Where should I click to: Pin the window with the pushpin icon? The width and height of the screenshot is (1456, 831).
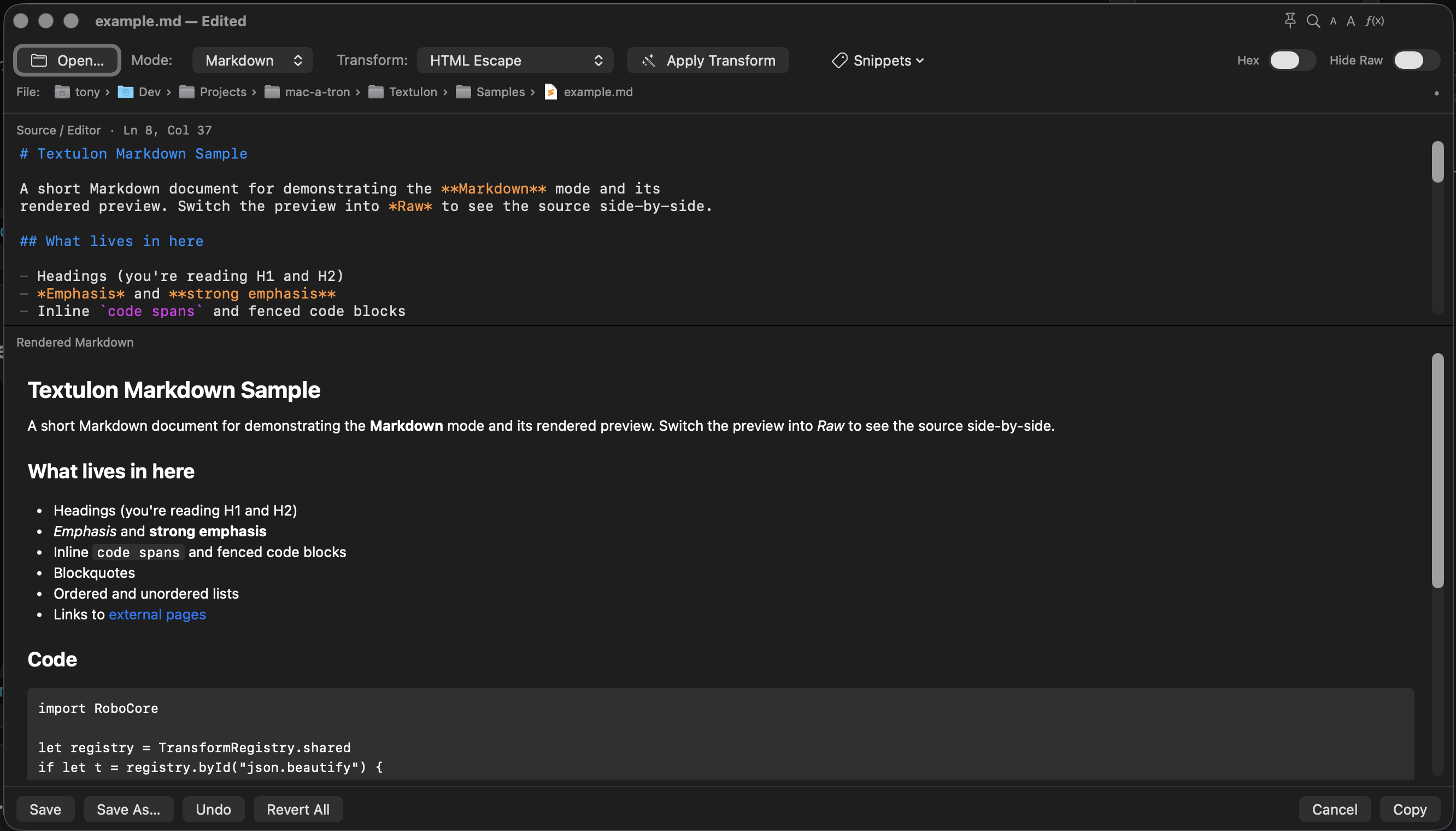pos(1289,21)
